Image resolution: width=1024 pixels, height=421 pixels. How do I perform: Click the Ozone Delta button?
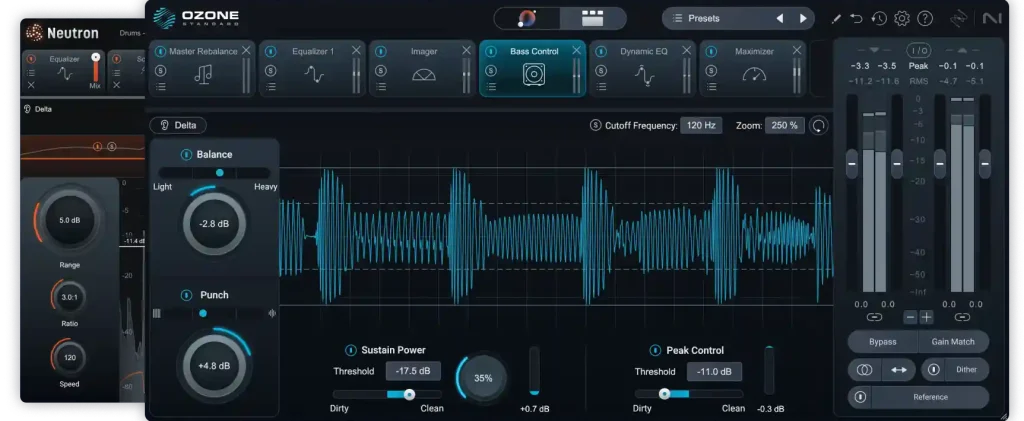178,125
